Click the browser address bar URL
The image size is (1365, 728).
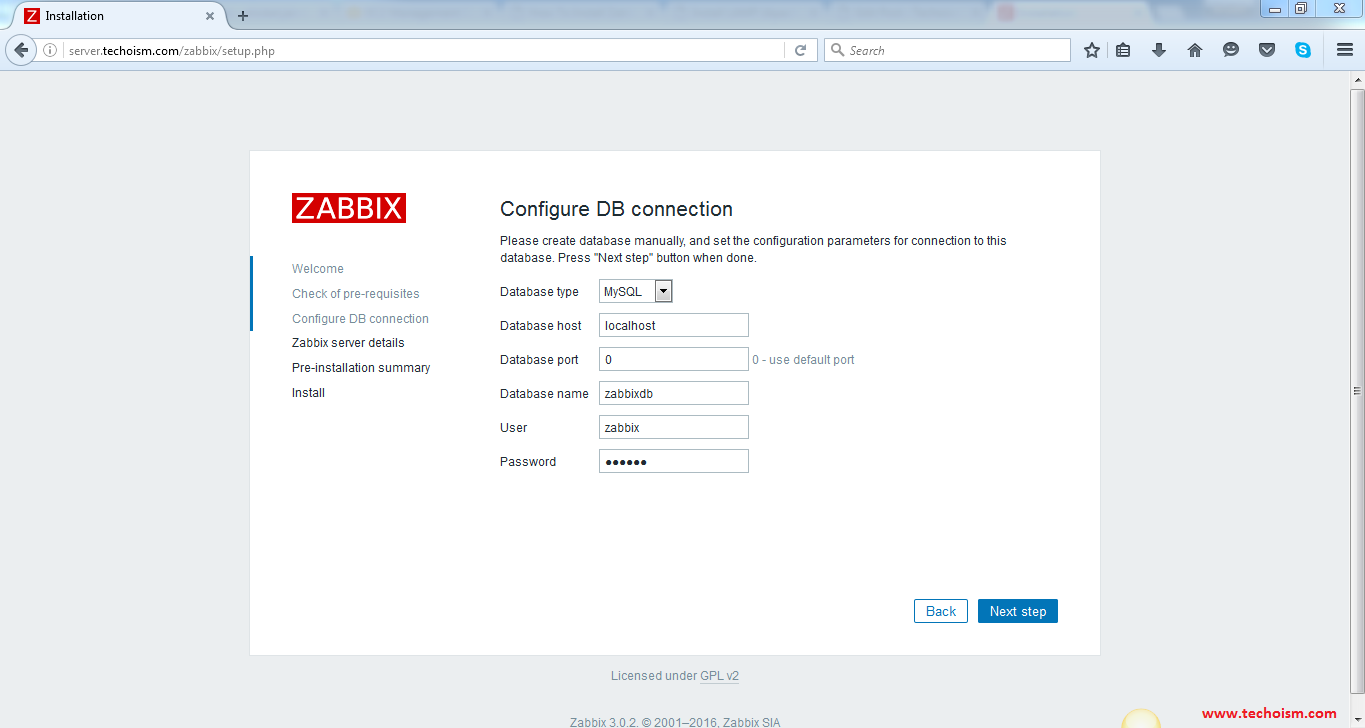425,50
